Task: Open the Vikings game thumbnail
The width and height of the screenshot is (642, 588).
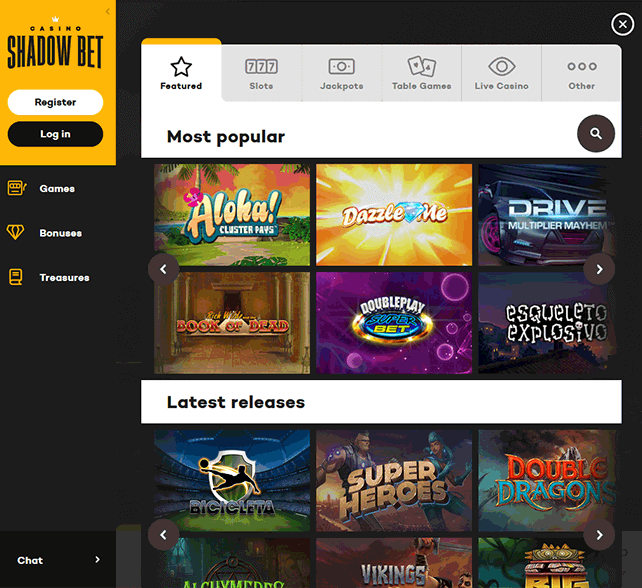Action: click(394, 563)
